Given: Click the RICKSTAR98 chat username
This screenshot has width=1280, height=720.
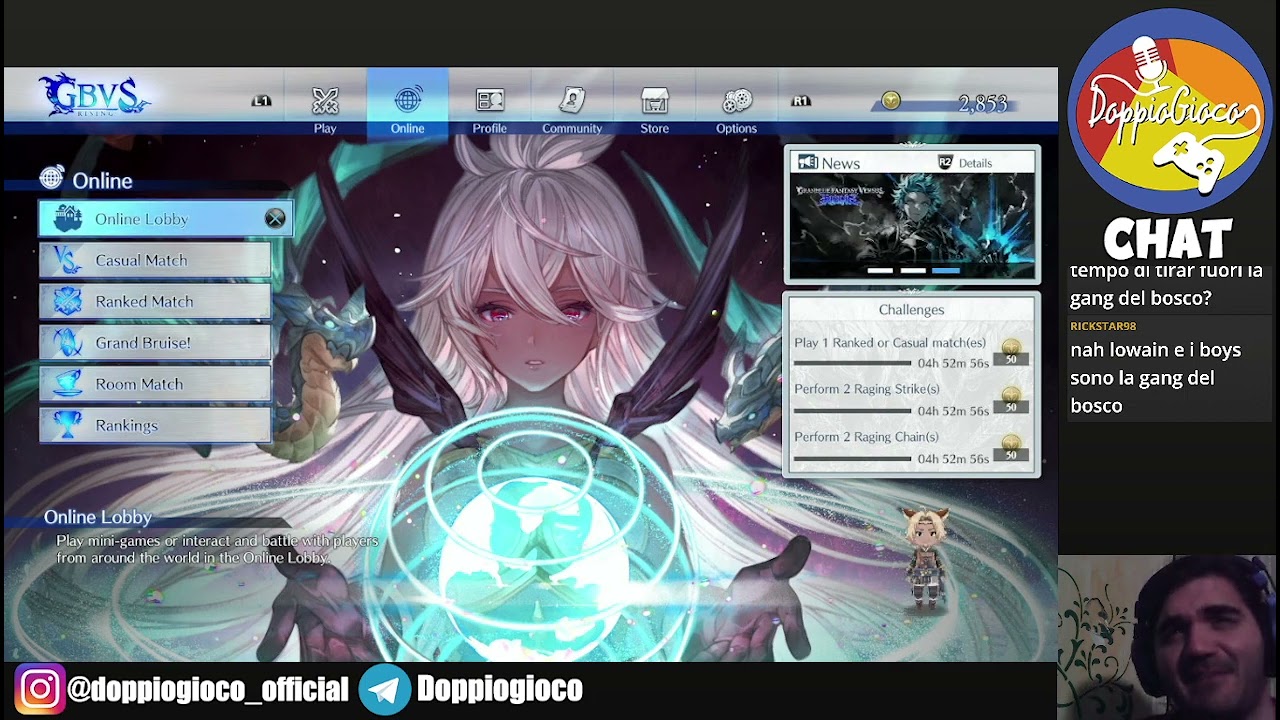Looking at the screenshot, I should tap(1103, 326).
